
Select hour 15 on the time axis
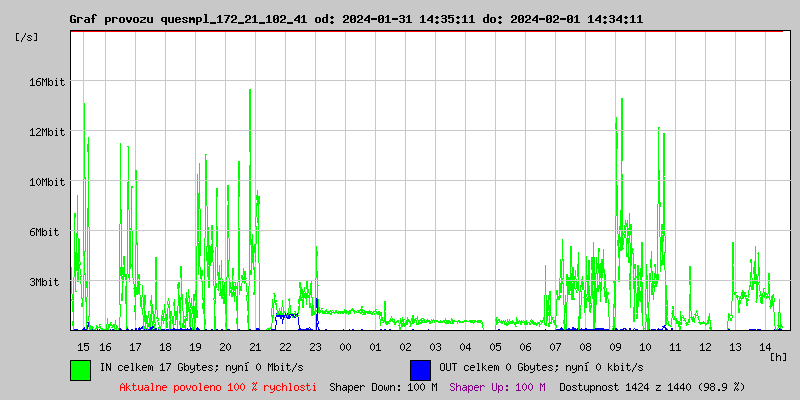(83, 347)
